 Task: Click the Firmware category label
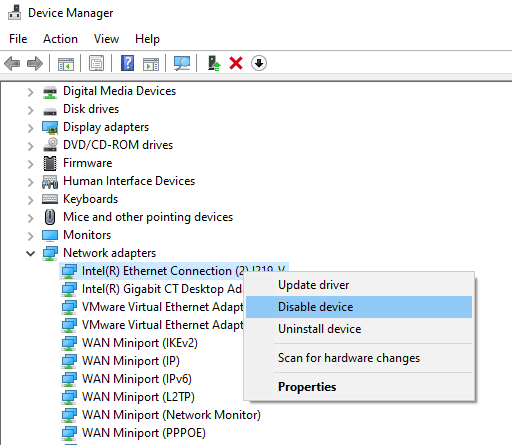[88, 163]
